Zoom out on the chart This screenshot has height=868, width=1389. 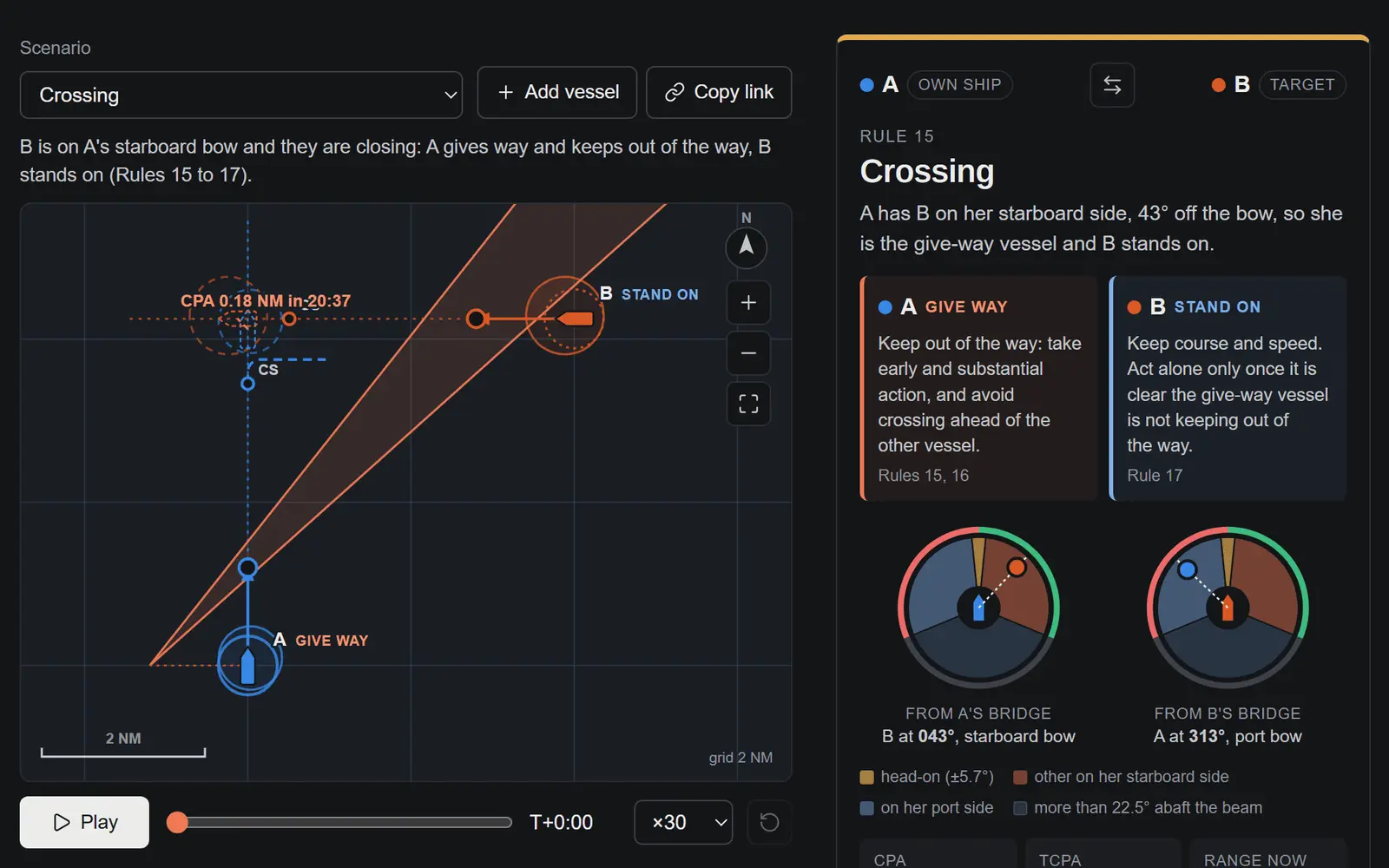click(x=748, y=353)
